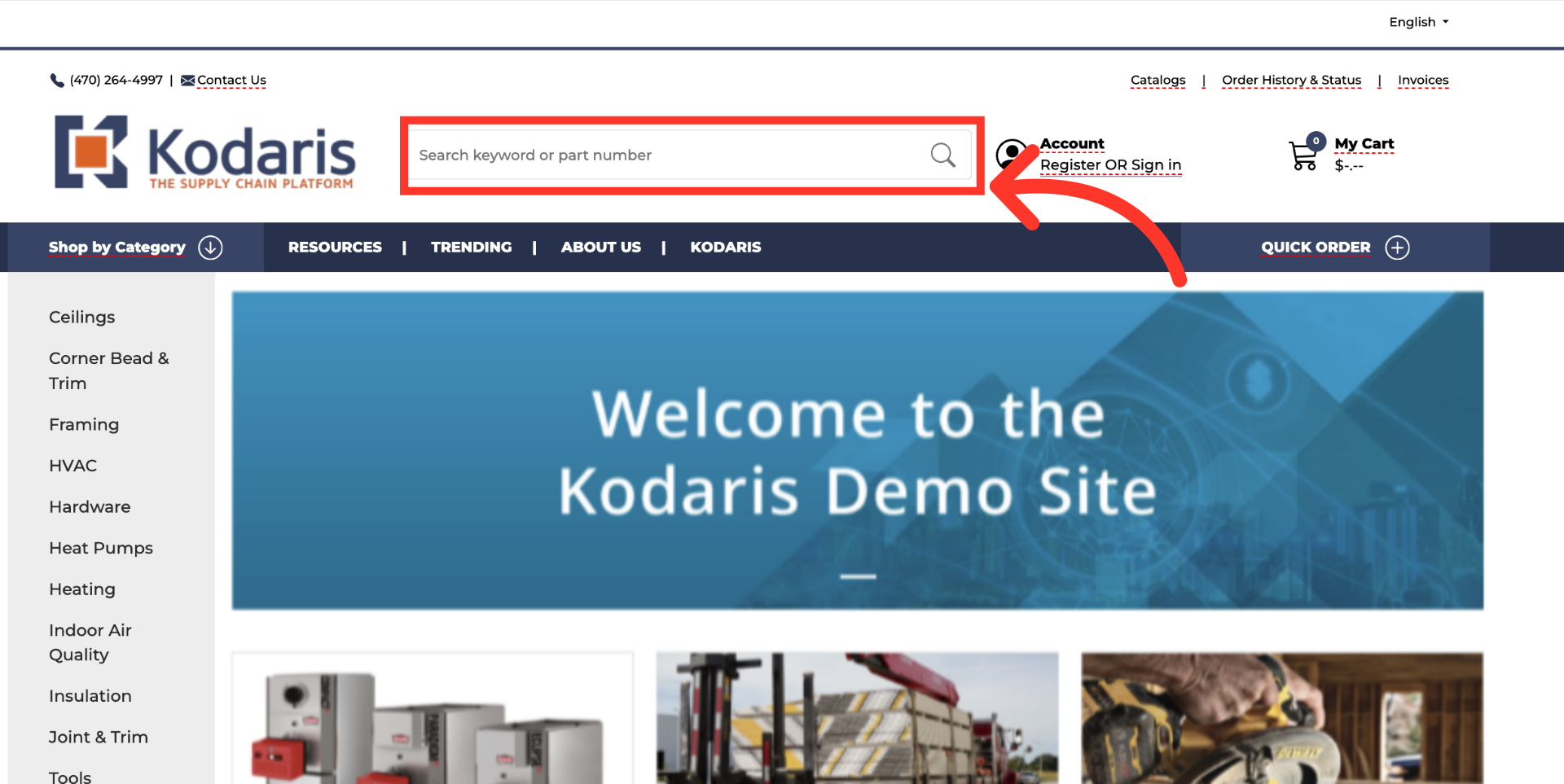
Task: Select the Ceilings category
Action: tap(81, 318)
